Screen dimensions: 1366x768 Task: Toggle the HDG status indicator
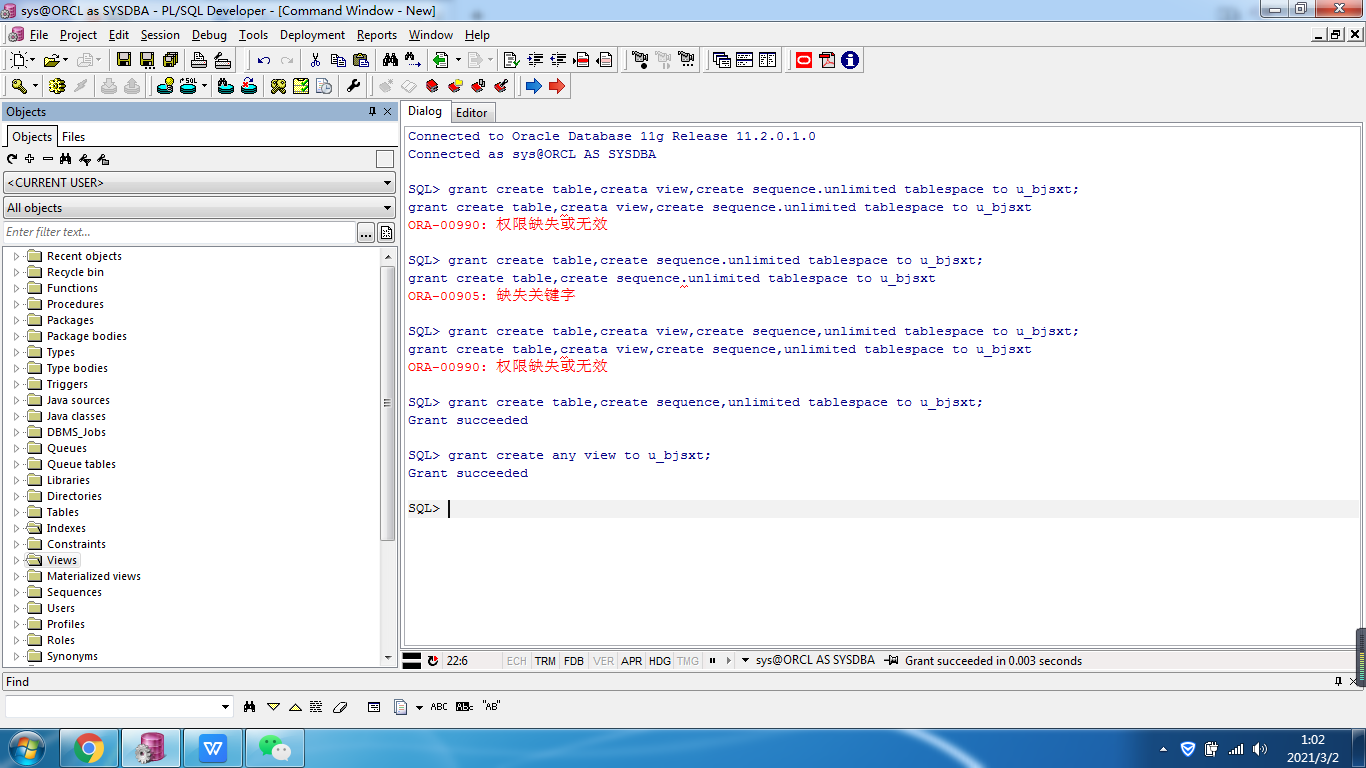(x=660, y=661)
